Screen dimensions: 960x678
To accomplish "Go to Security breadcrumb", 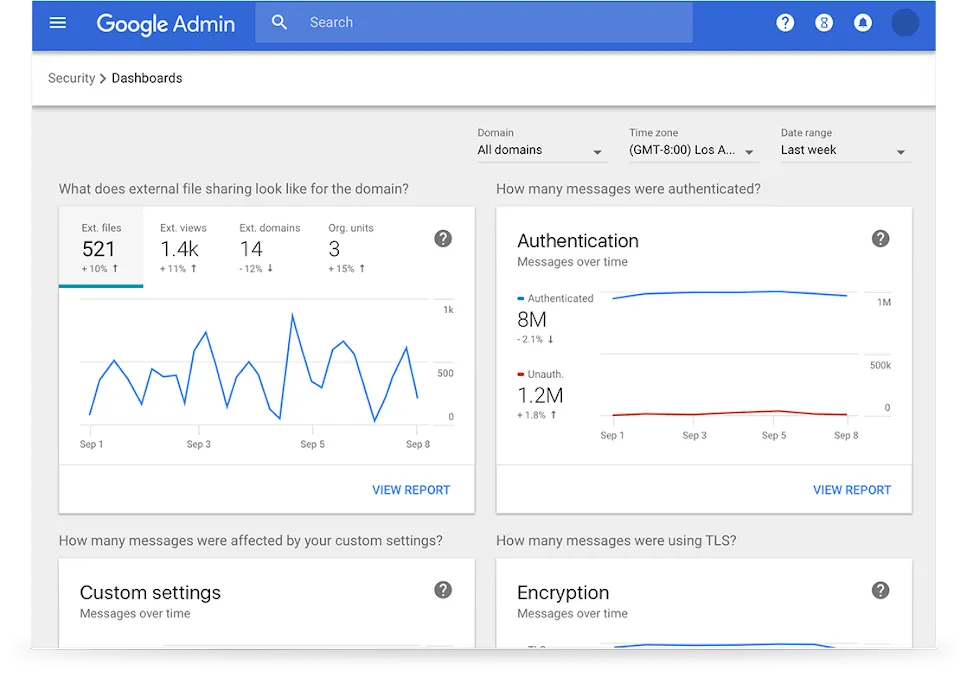I will (72, 78).
